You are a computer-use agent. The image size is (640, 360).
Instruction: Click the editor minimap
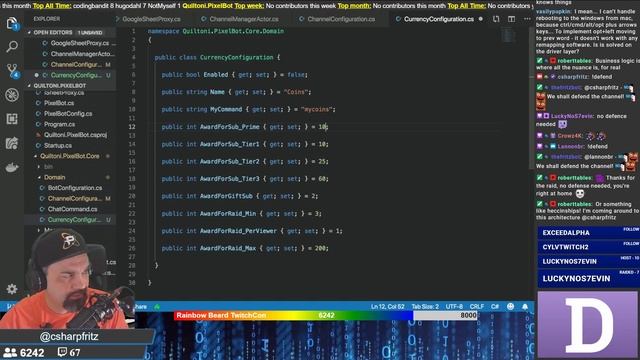tap(509, 35)
